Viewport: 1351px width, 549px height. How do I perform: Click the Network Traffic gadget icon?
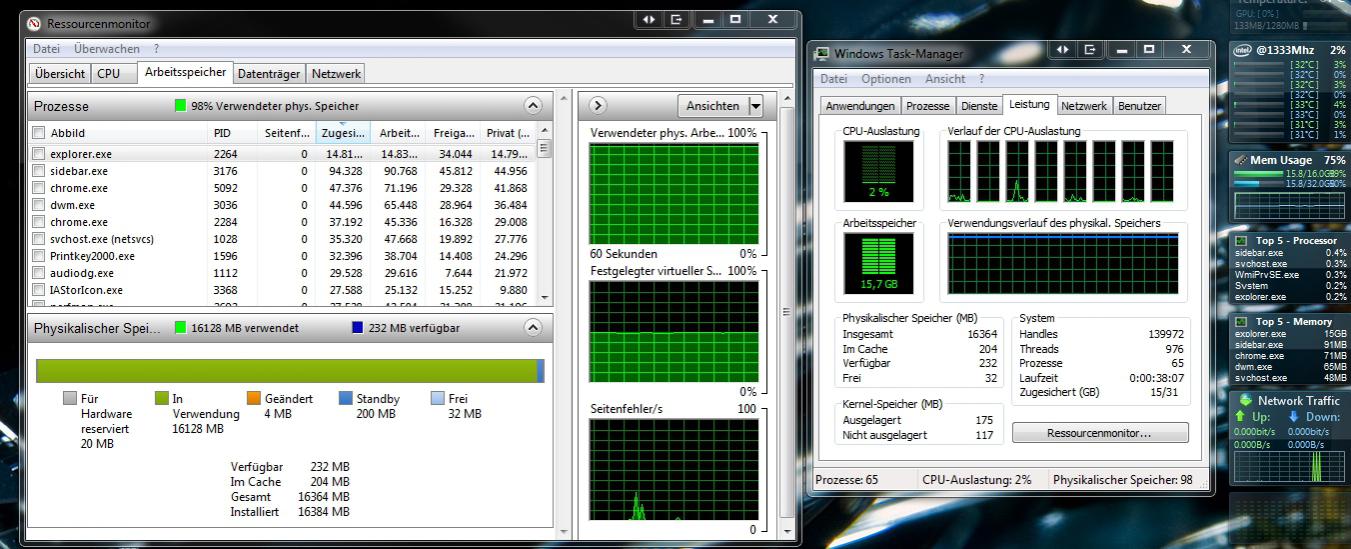tap(1244, 400)
